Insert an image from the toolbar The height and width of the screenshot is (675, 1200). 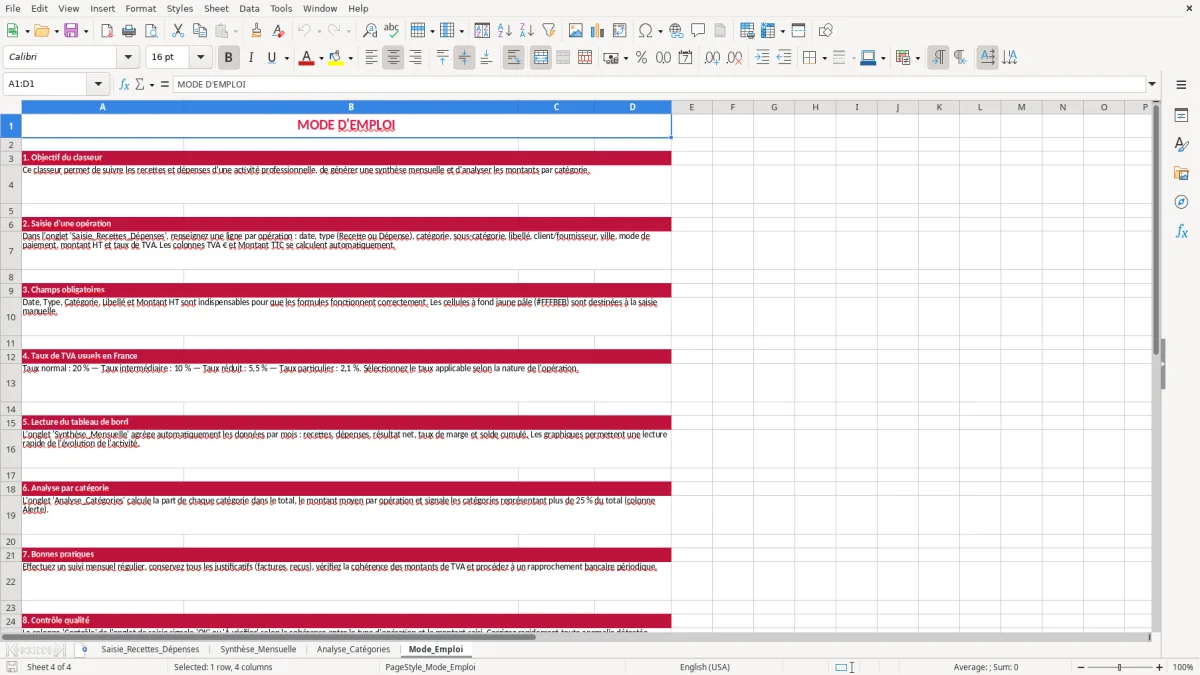tap(576, 31)
